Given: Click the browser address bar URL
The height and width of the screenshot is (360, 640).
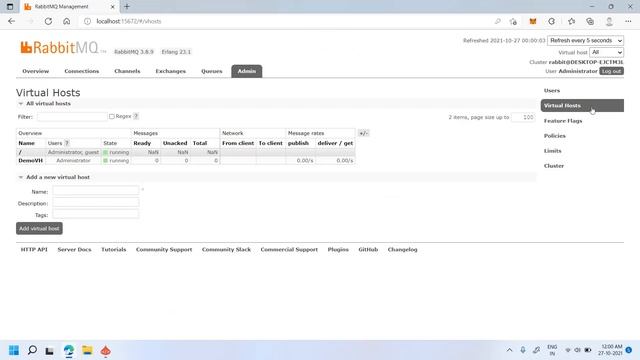Looking at the screenshot, I should 129,21.
